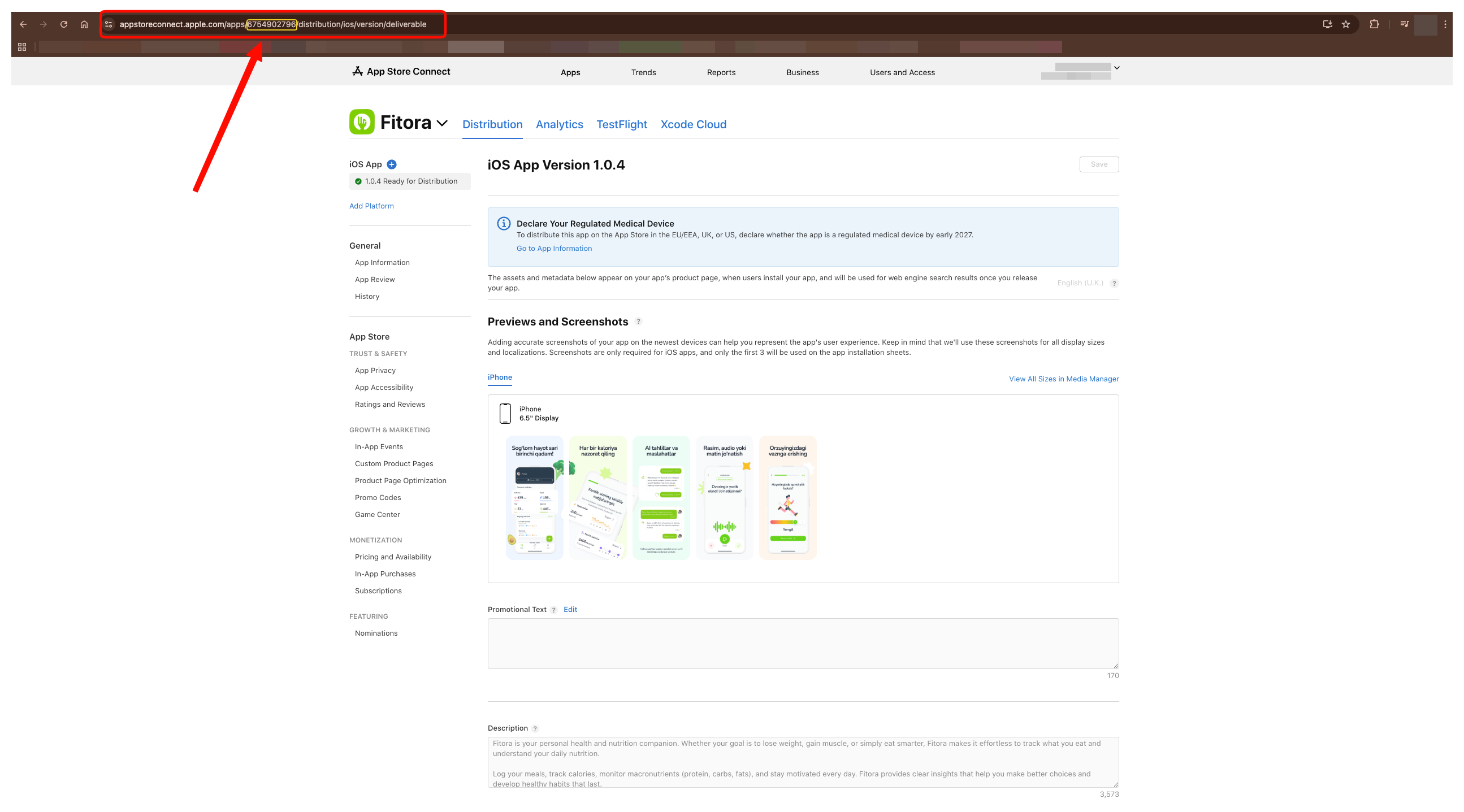Open Promo Codes in sidebar
Viewport: 1464px width, 812px height.
pyautogui.click(x=378, y=498)
